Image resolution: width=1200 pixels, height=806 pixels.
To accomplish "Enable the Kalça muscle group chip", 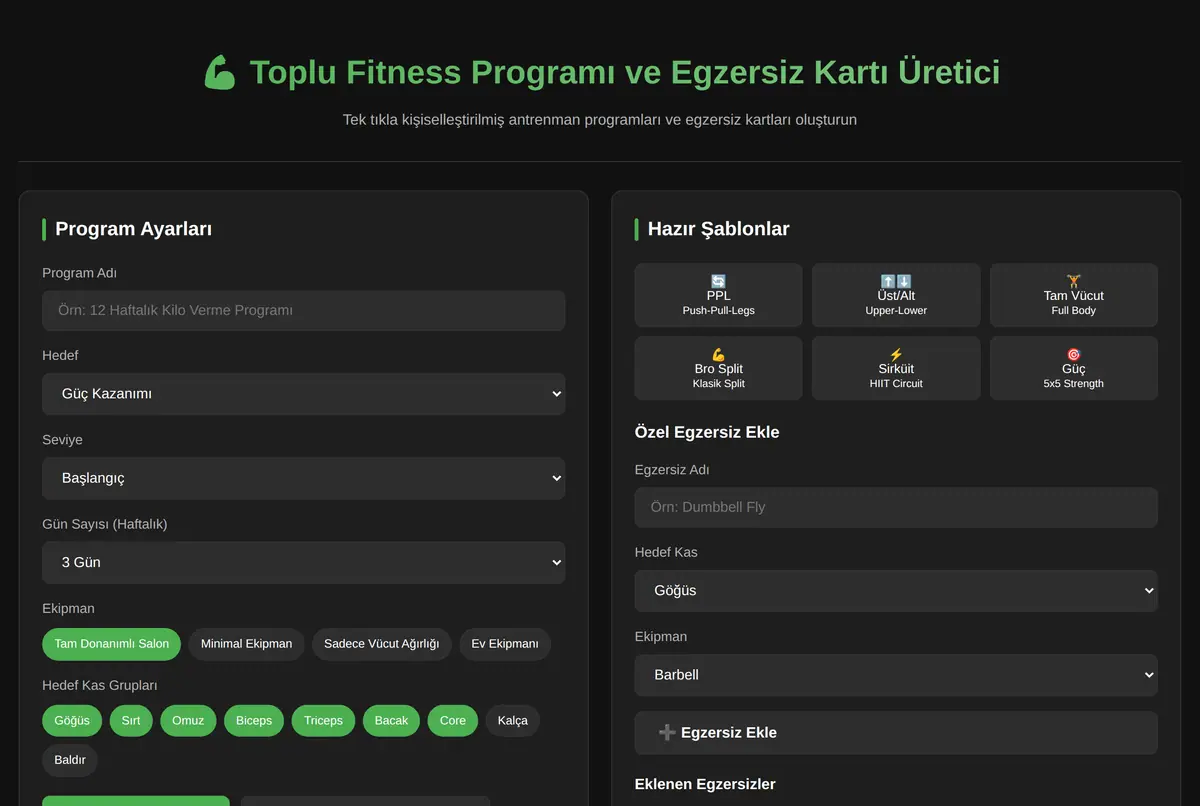I will pyautogui.click(x=513, y=720).
